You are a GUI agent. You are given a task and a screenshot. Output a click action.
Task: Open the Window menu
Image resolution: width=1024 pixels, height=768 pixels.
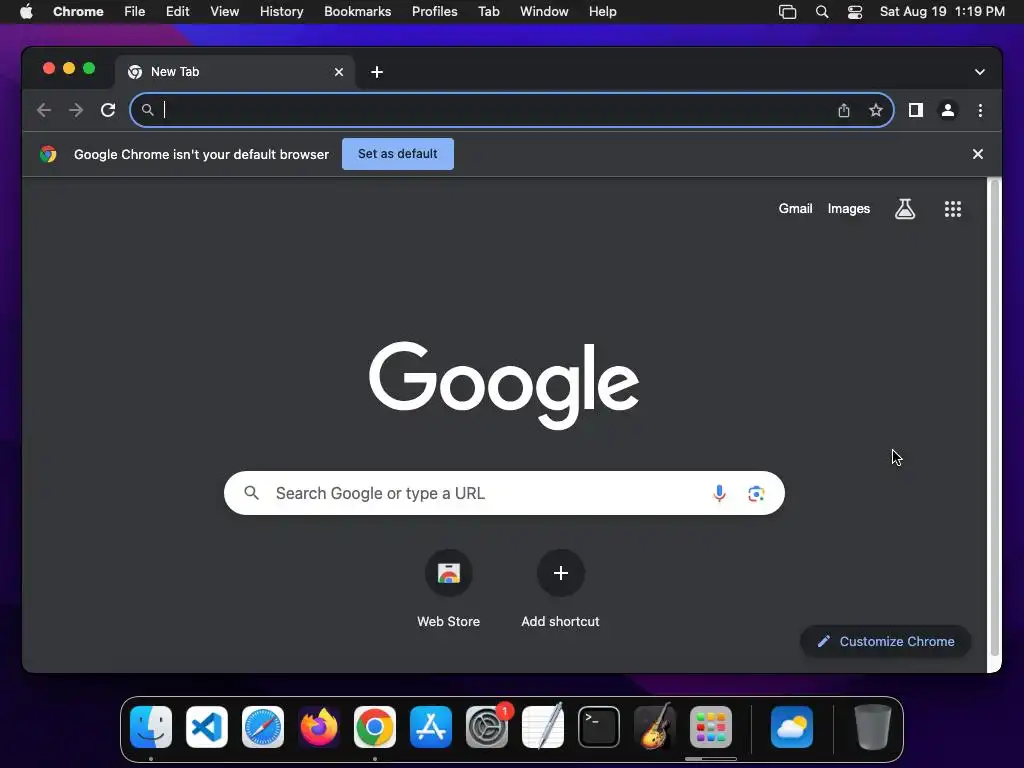click(x=544, y=12)
